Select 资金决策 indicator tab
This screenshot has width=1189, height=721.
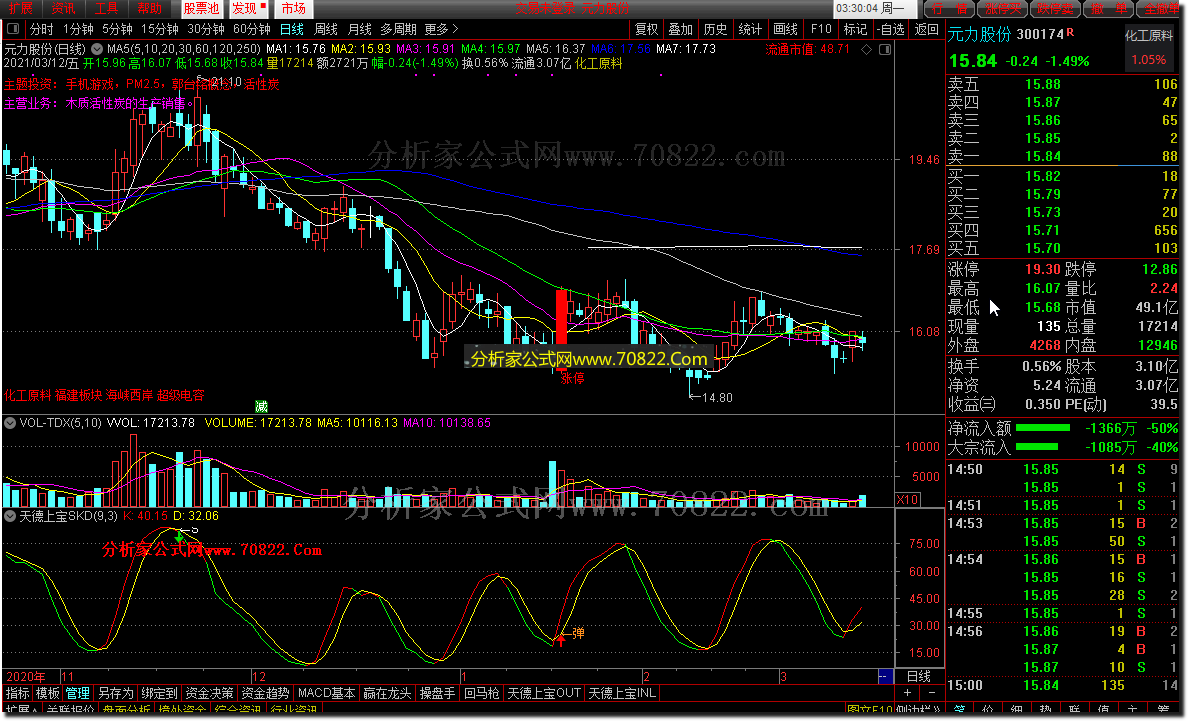209,693
